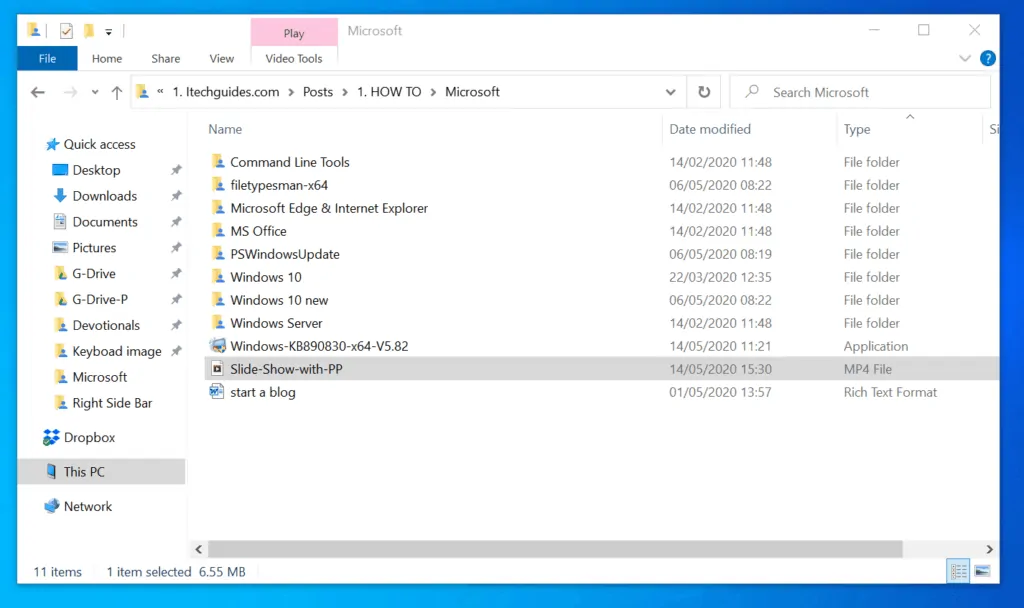Image resolution: width=1024 pixels, height=608 pixels.
Task: Open the address bar history dropdown
Action: click(x=671, y=91)
